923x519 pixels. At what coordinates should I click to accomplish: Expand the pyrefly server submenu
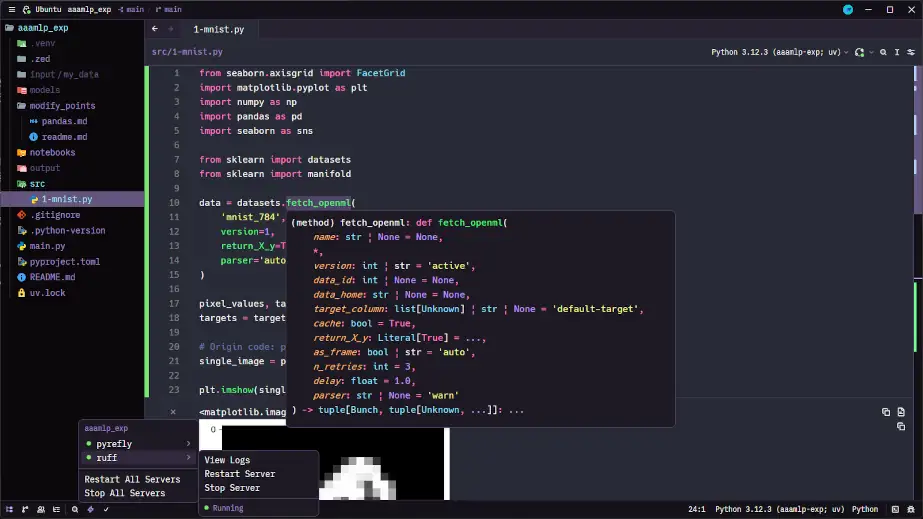(x=138, y=444)
